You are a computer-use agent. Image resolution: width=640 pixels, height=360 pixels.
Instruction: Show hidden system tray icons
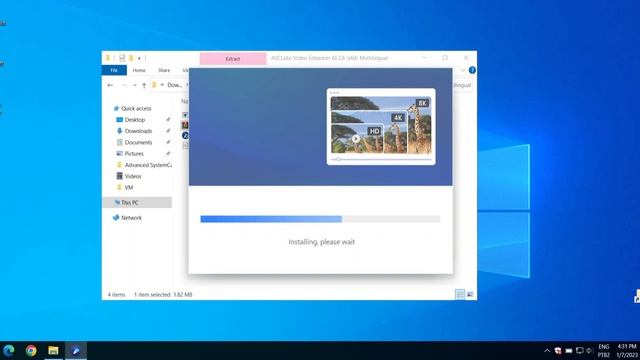(x=547, y=351)
